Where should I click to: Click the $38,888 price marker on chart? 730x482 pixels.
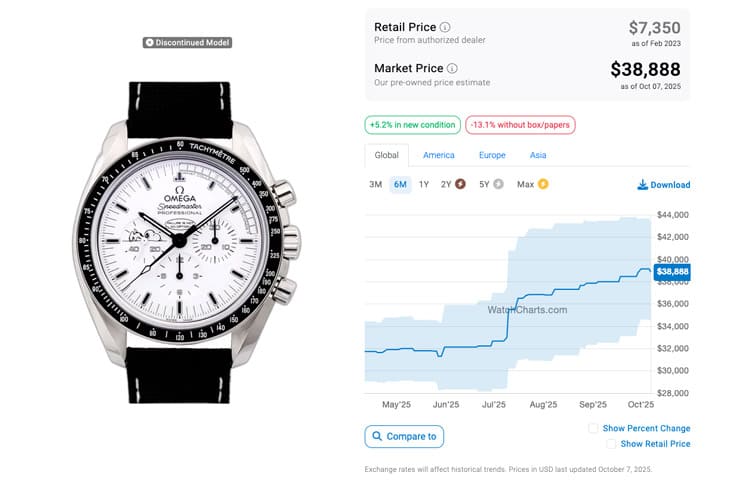[x=673, y=271]
